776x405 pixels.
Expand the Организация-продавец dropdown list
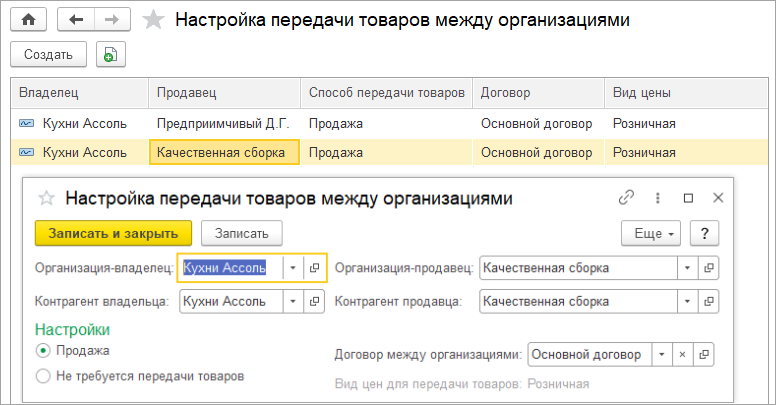[x=687, y=268]
